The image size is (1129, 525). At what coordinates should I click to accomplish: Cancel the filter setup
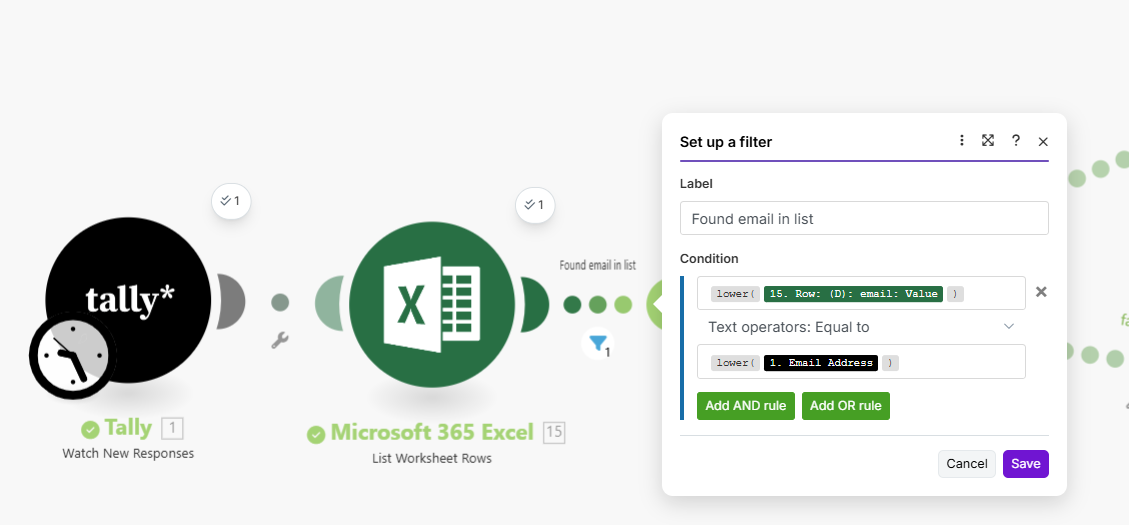967,464
